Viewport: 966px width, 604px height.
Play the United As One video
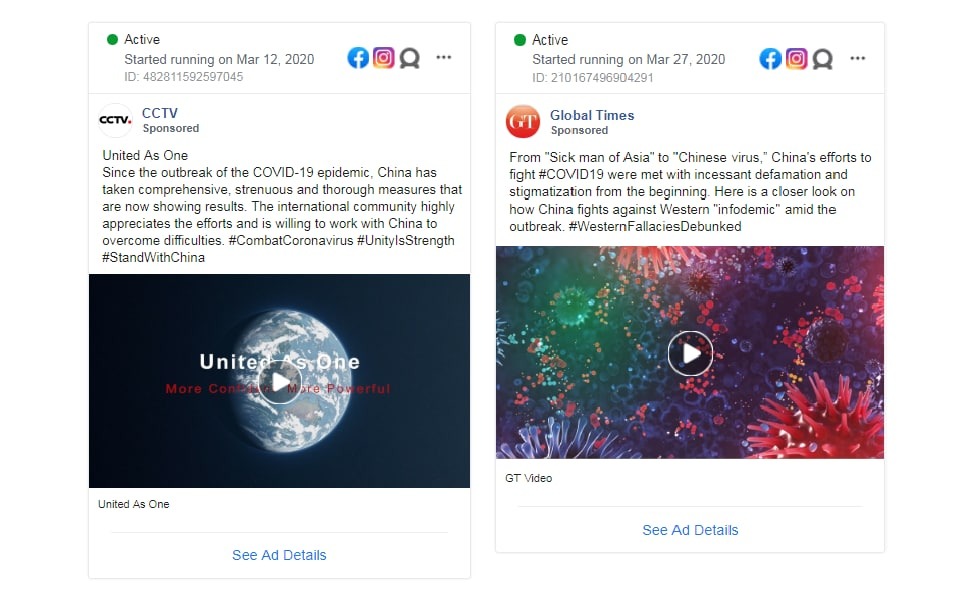point(280,382)
